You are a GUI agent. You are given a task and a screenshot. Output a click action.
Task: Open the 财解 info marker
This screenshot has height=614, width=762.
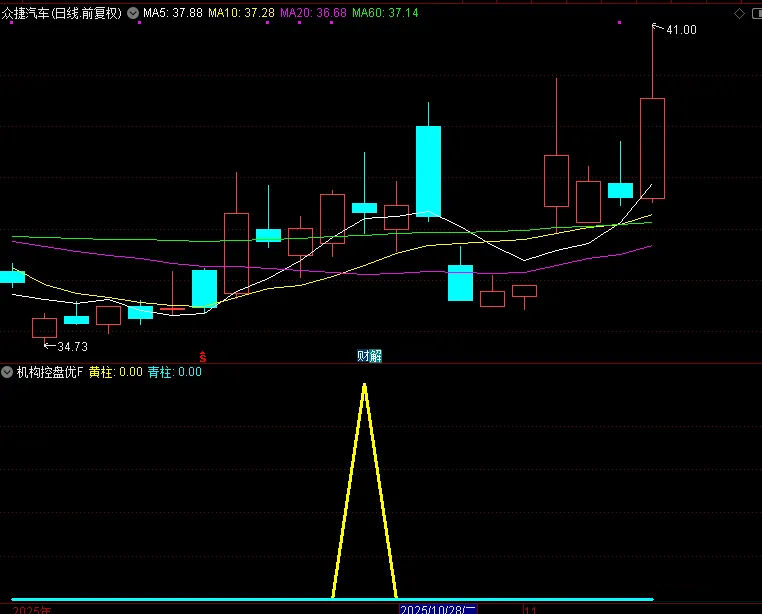pyautogui.click(x=369, y=356)
